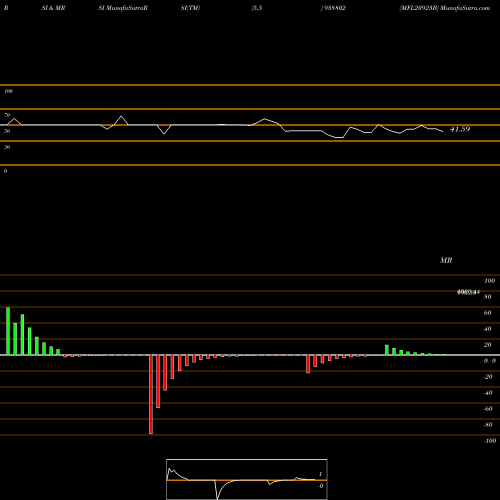Click the MR label above lower chart

click(446, 260)
